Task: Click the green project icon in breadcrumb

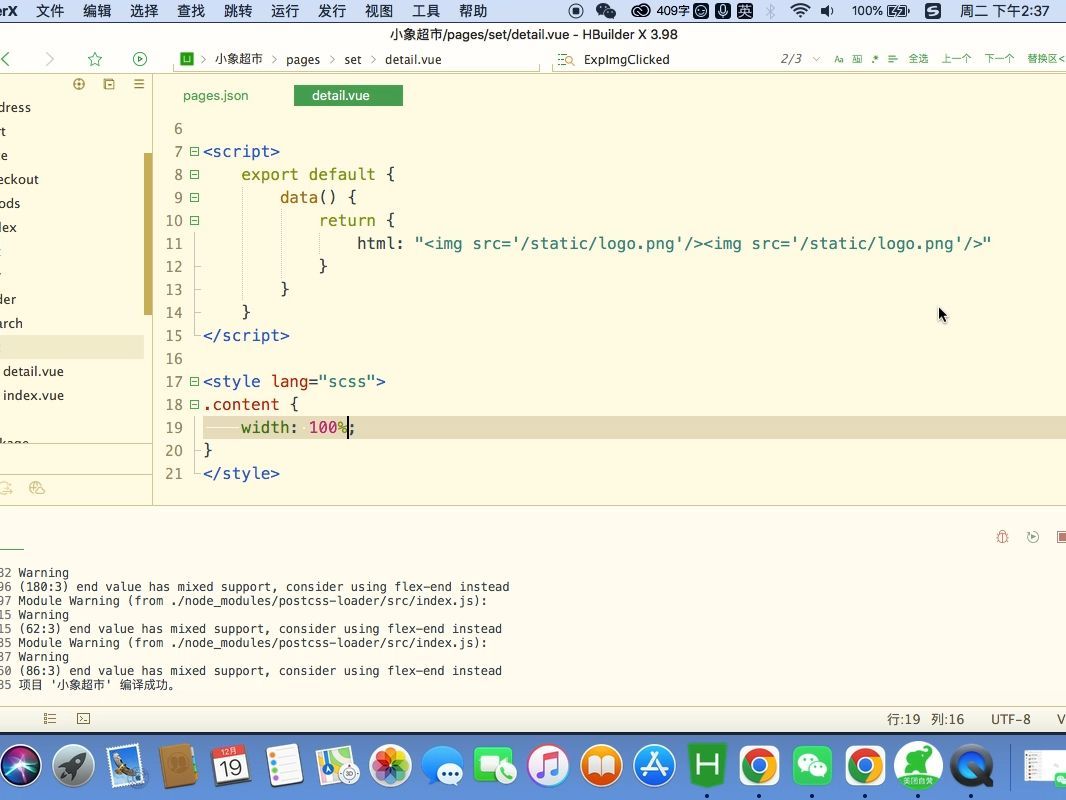Action: tap(186, 58)
